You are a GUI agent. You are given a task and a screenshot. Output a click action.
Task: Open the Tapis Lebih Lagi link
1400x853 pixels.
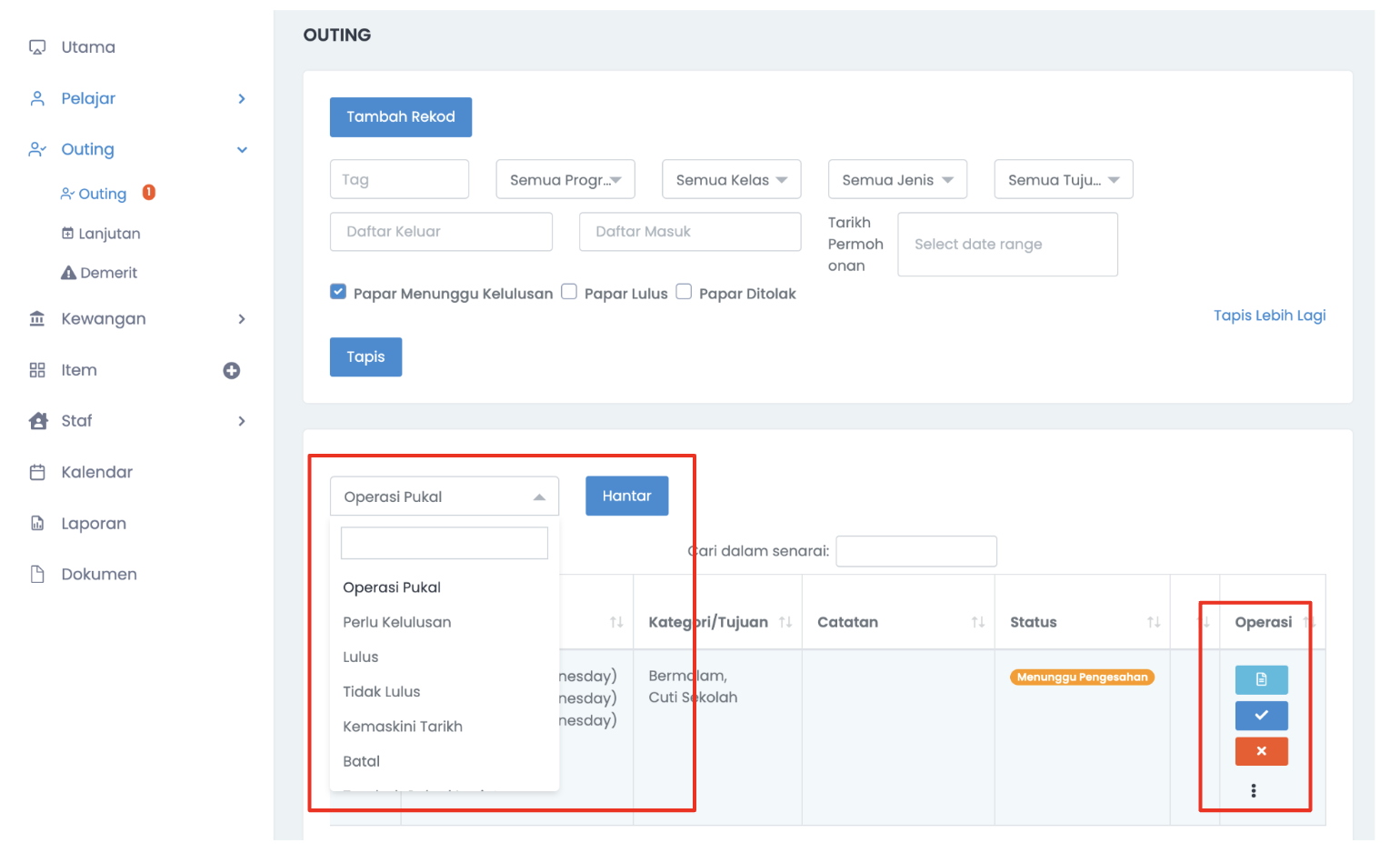click(x=1269, y=316)
